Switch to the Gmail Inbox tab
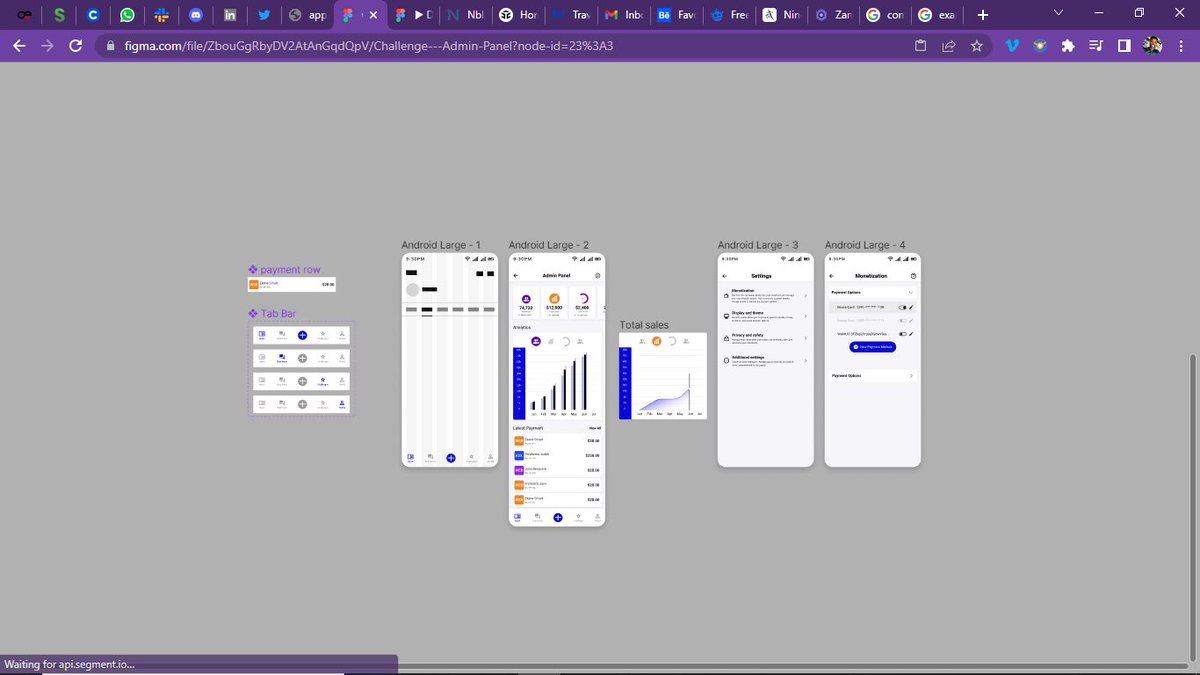 coord(623,15)
